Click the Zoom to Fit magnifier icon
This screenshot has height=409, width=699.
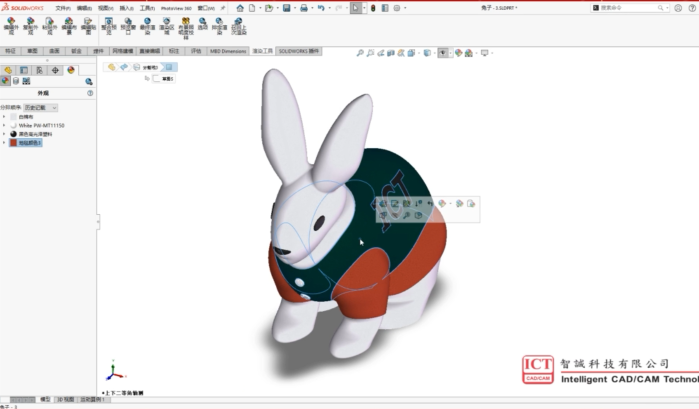click(360, 53)
